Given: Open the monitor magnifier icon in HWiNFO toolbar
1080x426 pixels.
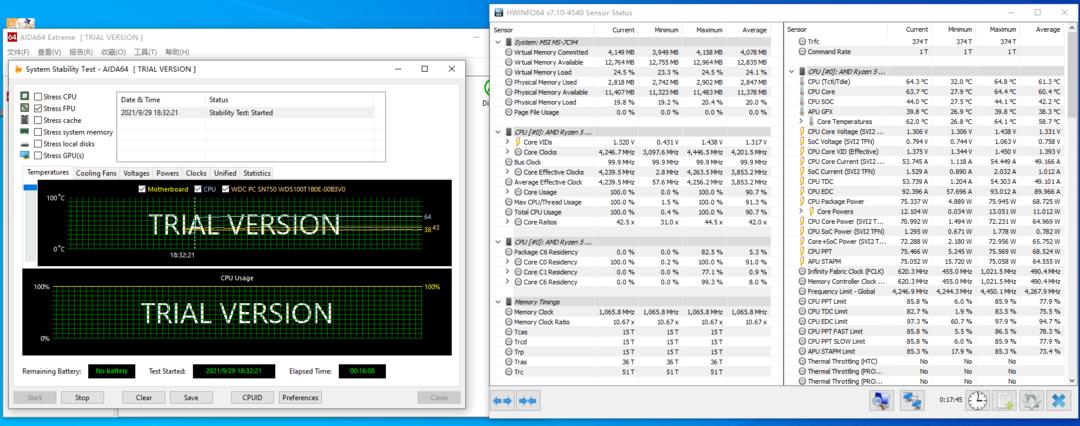Looking at the screenshot, I should tap(882, 400).
